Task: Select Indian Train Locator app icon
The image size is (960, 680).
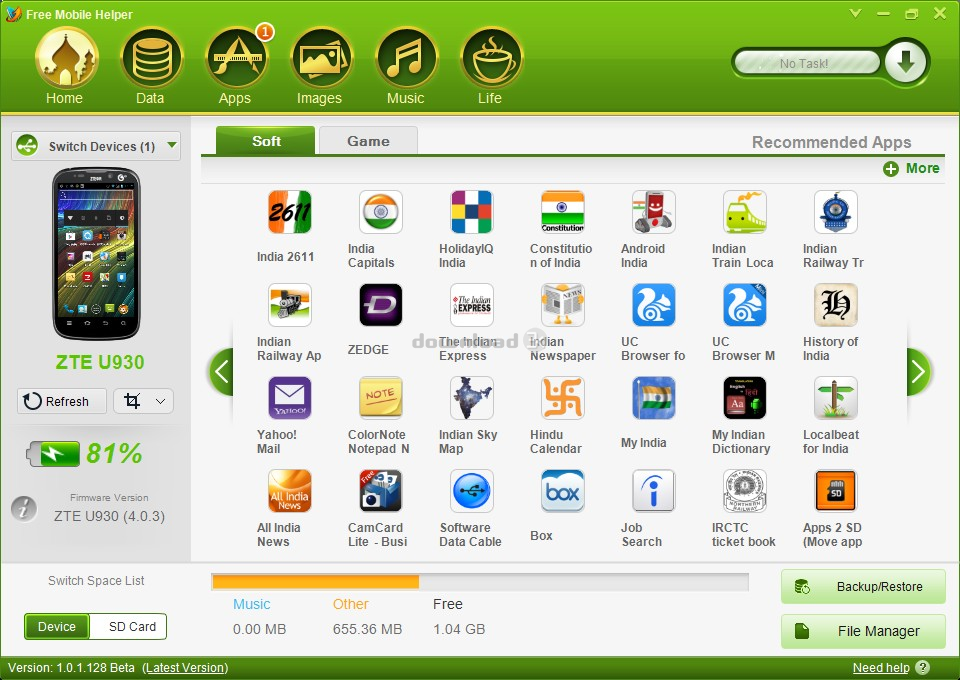Action: coord(744,212)
